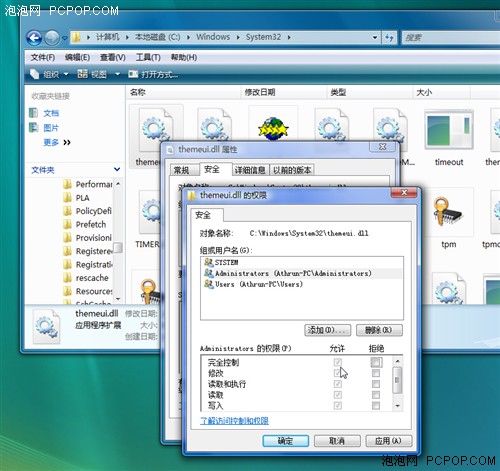Viewport: 500px width, 471px height.
Task: Open the 图片 favorite link
Action: [51, 128]
